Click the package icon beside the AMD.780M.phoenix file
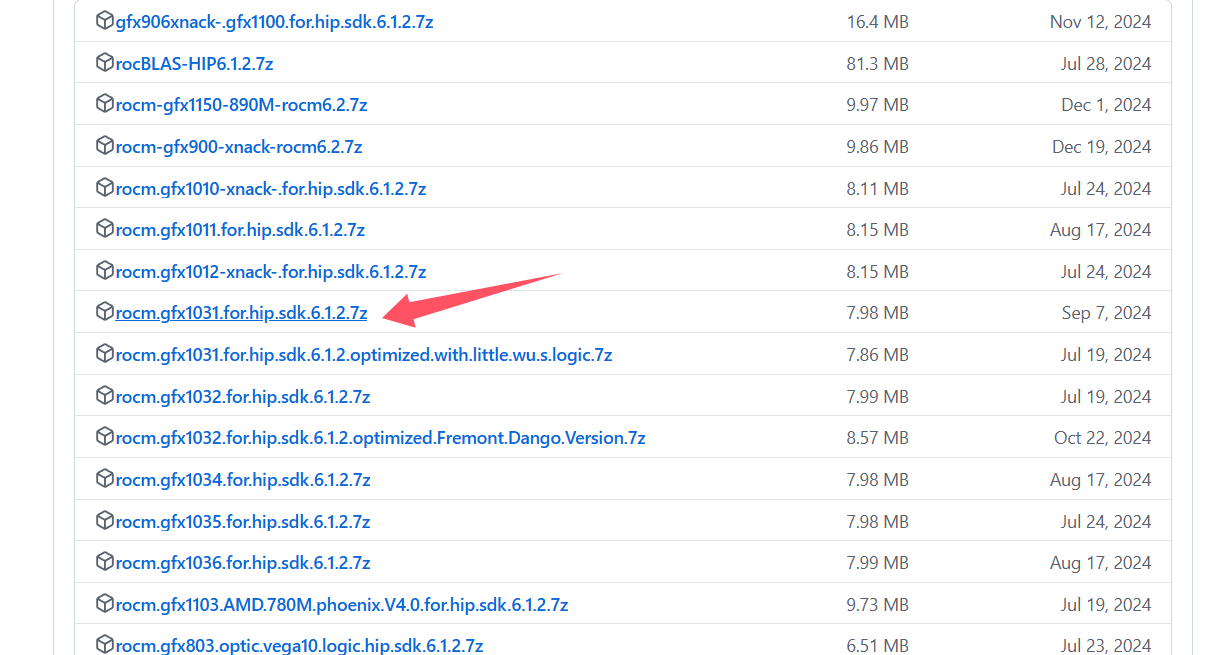The image size is (1217, 655). coord(104,604)
